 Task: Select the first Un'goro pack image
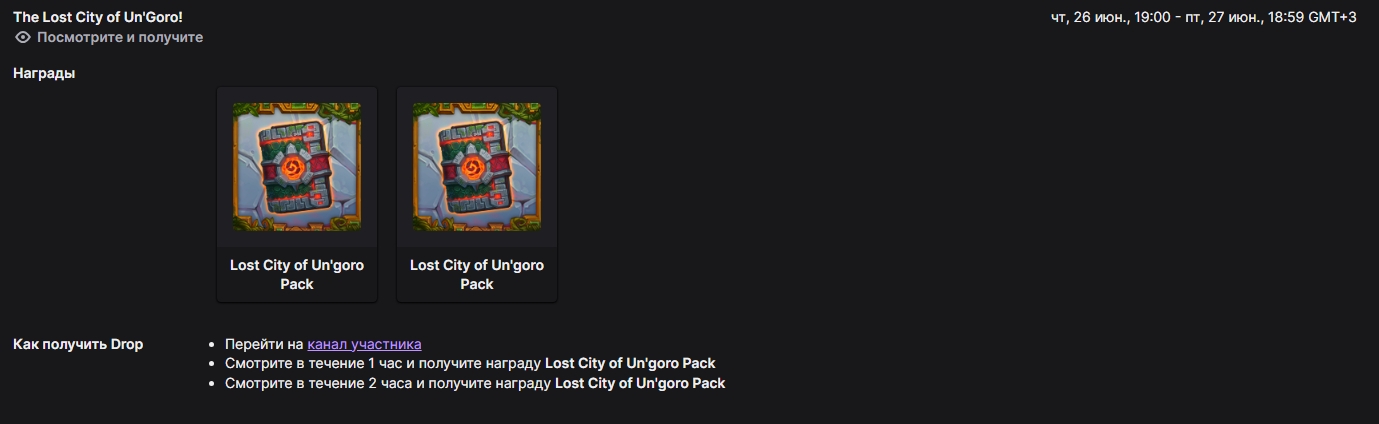pos(297,167)
